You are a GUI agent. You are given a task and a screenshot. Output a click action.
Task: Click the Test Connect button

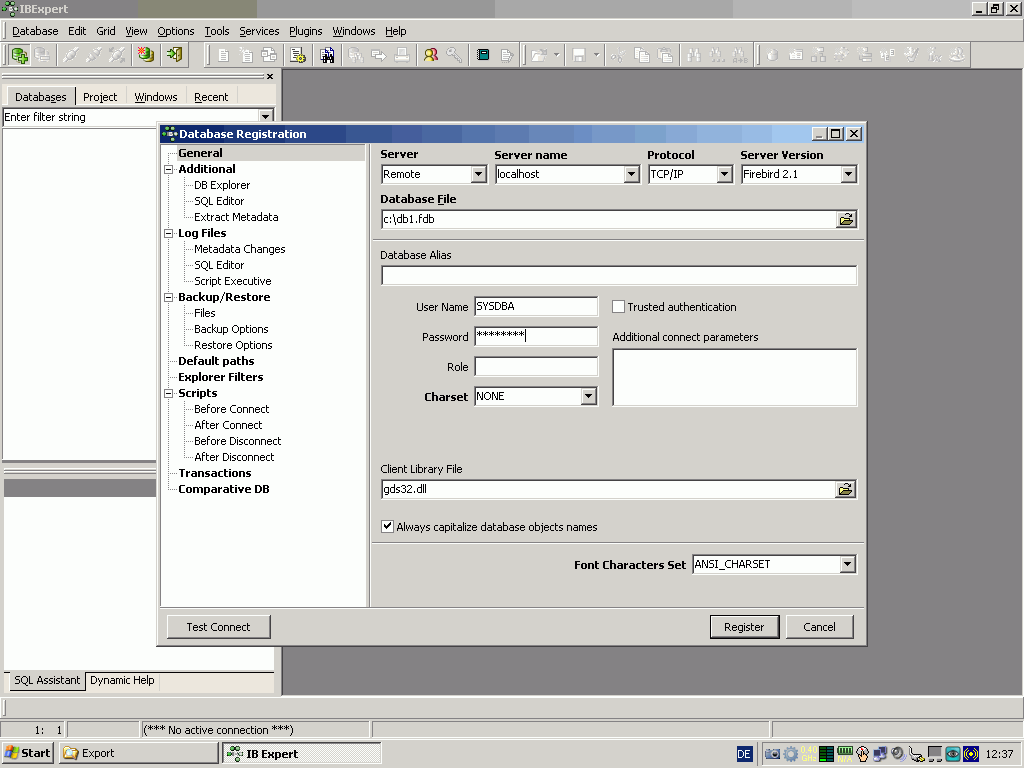[218, 627]
